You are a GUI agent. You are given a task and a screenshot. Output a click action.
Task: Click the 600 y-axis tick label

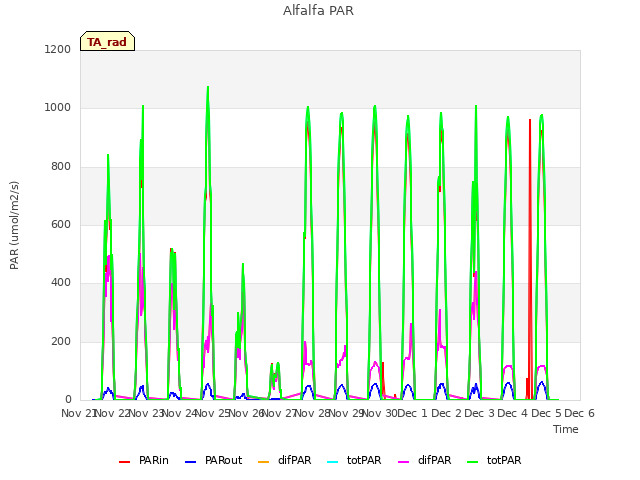click(61, 224)
